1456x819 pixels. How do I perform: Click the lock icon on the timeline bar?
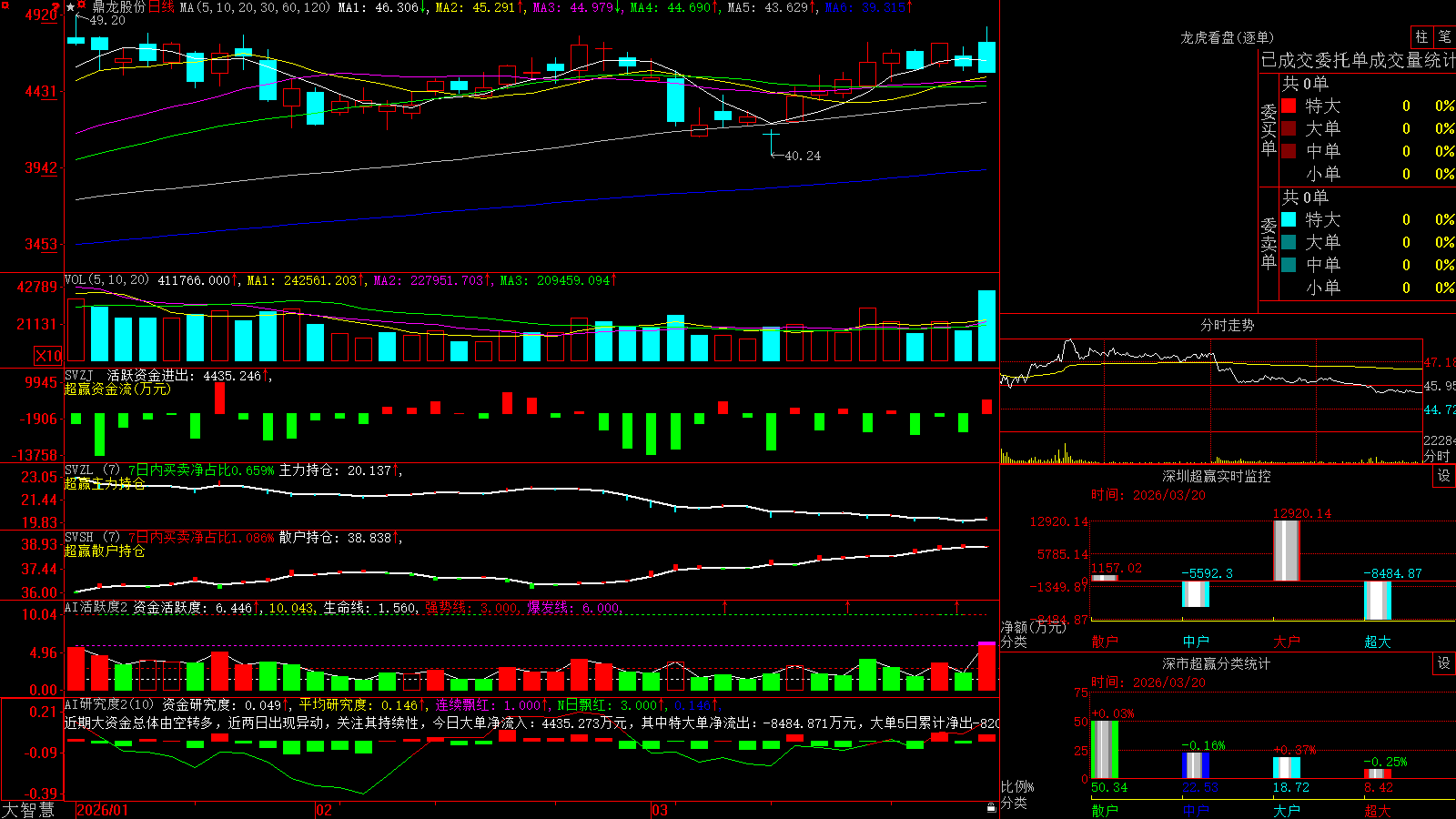tap(991, 808)
